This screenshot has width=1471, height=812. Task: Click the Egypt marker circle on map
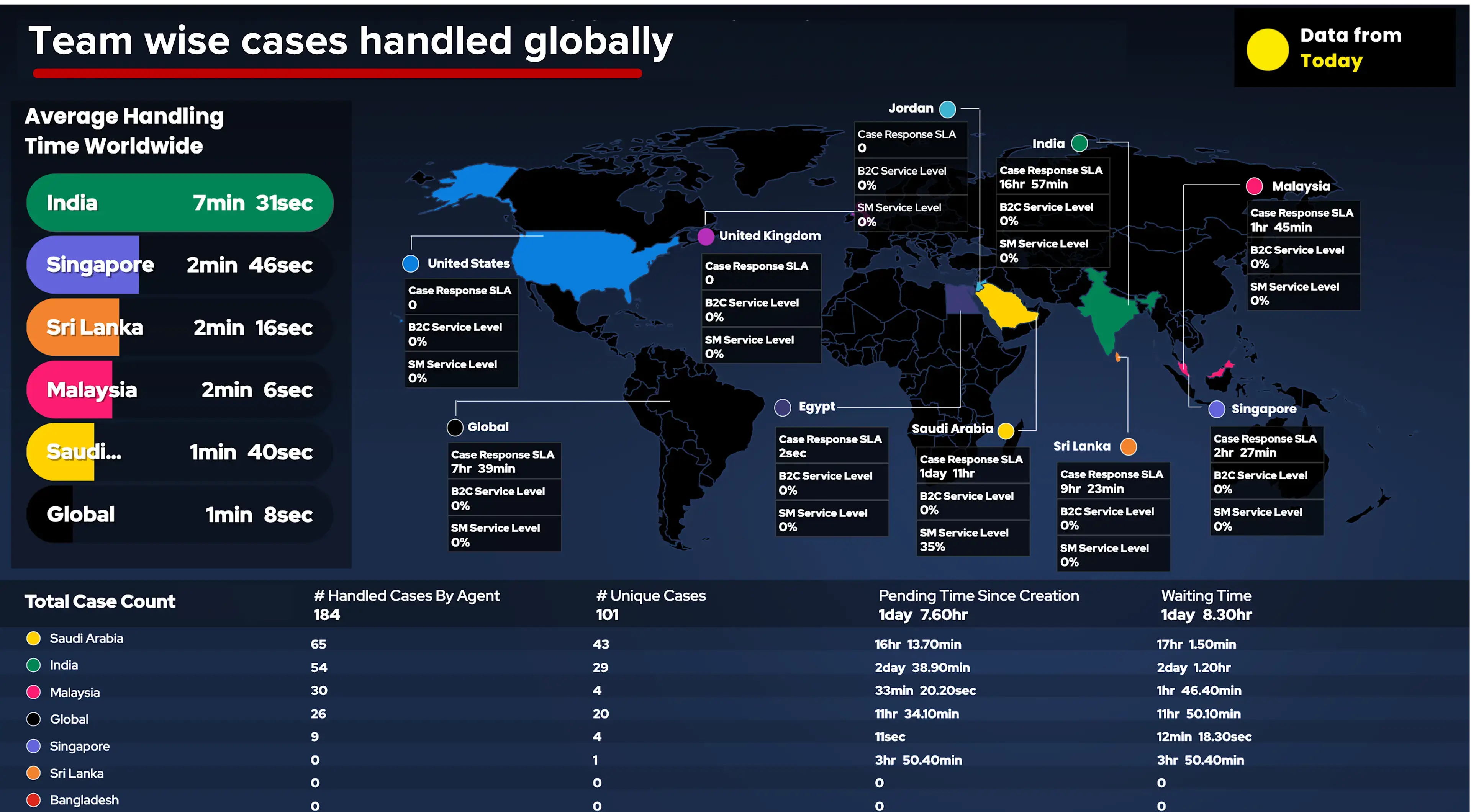[x=782, y=407]
